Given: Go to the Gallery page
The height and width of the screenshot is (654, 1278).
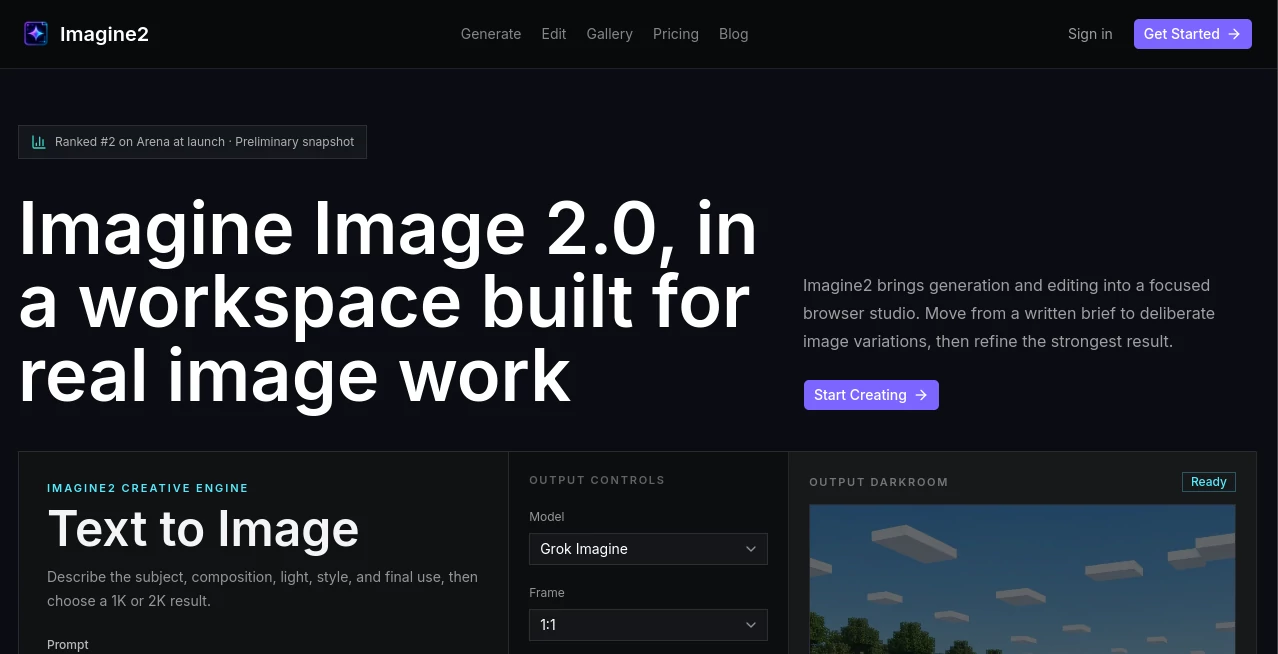Looking at the screenshot, I should tap(610, 34).
